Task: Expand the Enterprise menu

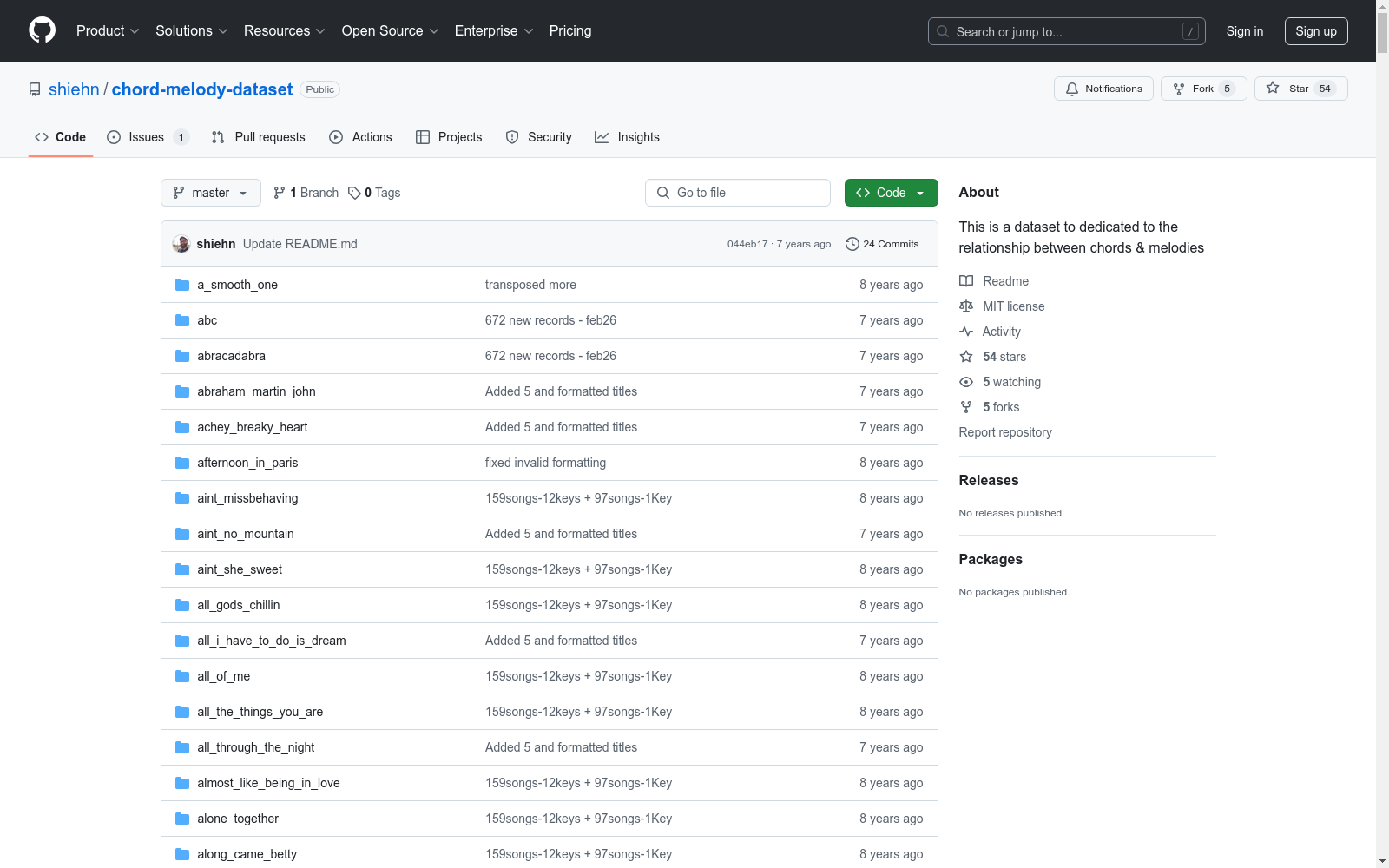Action: click(x=494, y=30)
